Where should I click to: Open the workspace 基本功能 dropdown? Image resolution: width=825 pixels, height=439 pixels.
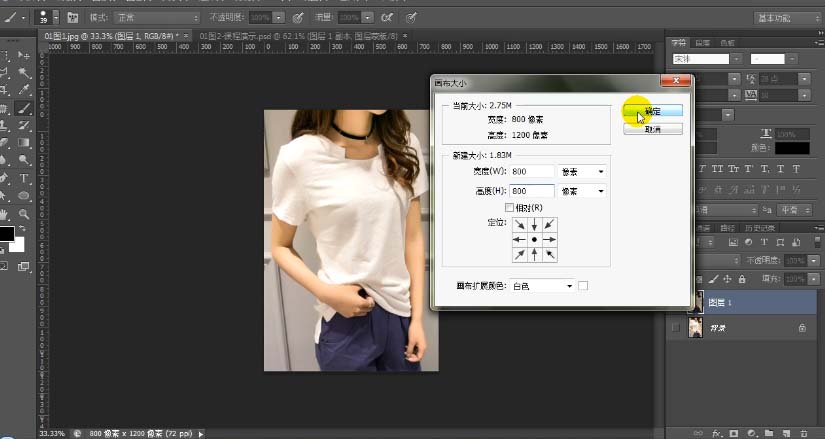[787, 18]
